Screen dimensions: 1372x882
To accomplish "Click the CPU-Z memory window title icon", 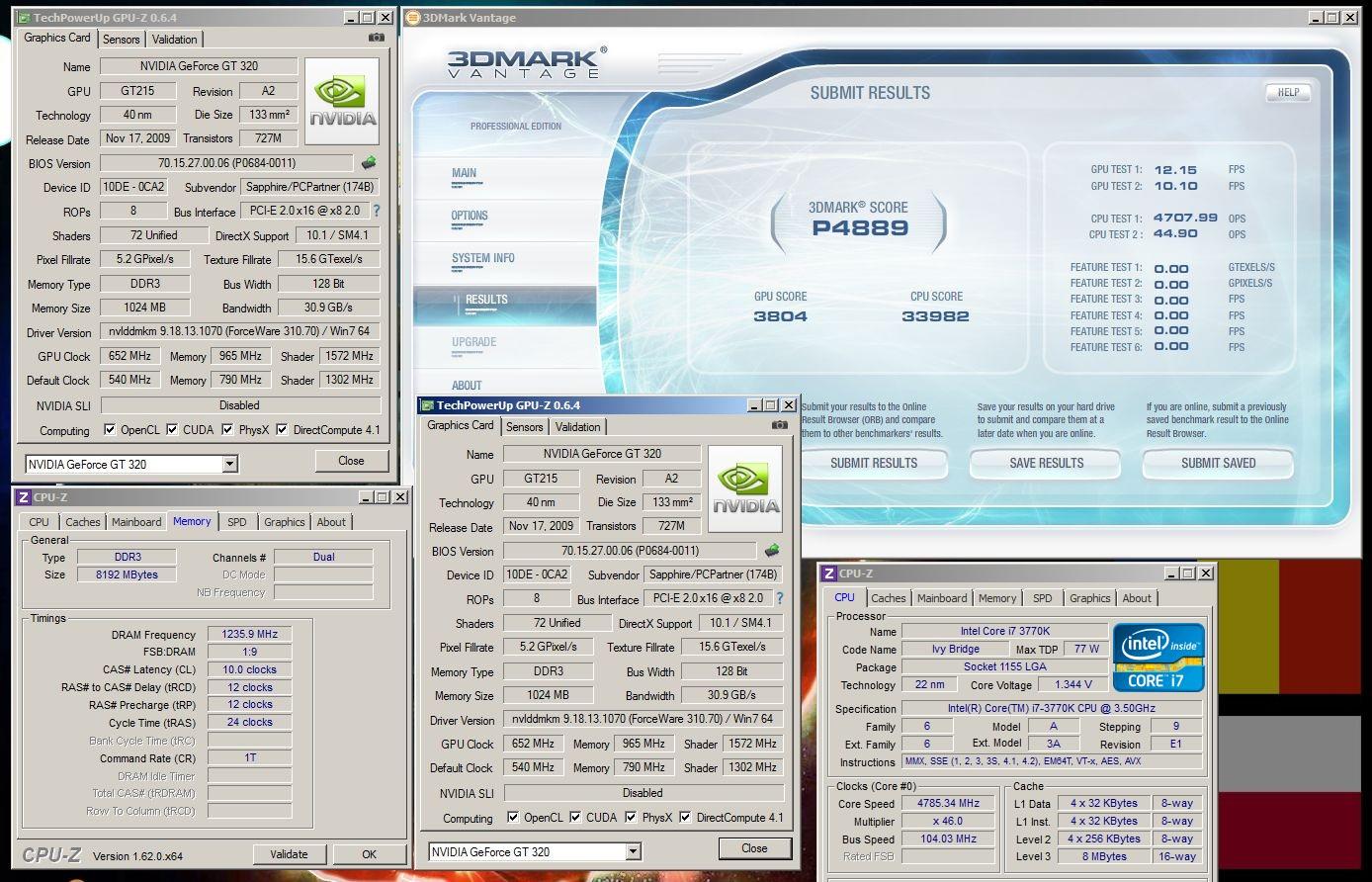I will click(25, 497).
